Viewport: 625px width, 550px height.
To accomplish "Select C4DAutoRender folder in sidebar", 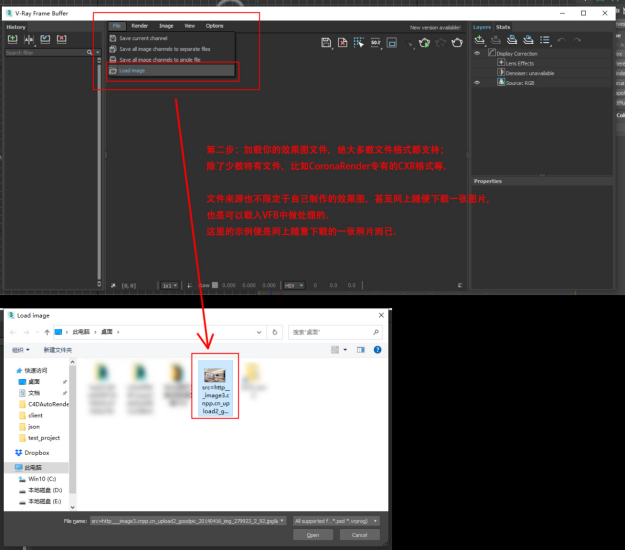I will (x=44, y=404).
